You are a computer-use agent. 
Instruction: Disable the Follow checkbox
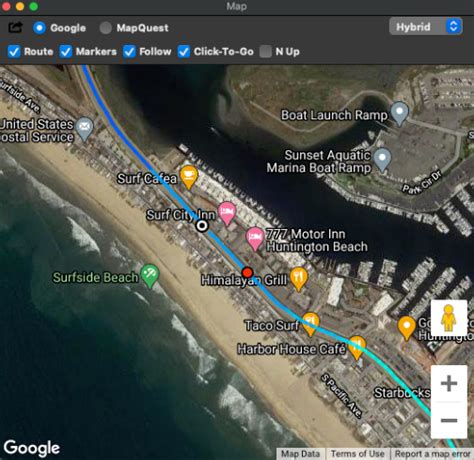coord(129,52)
